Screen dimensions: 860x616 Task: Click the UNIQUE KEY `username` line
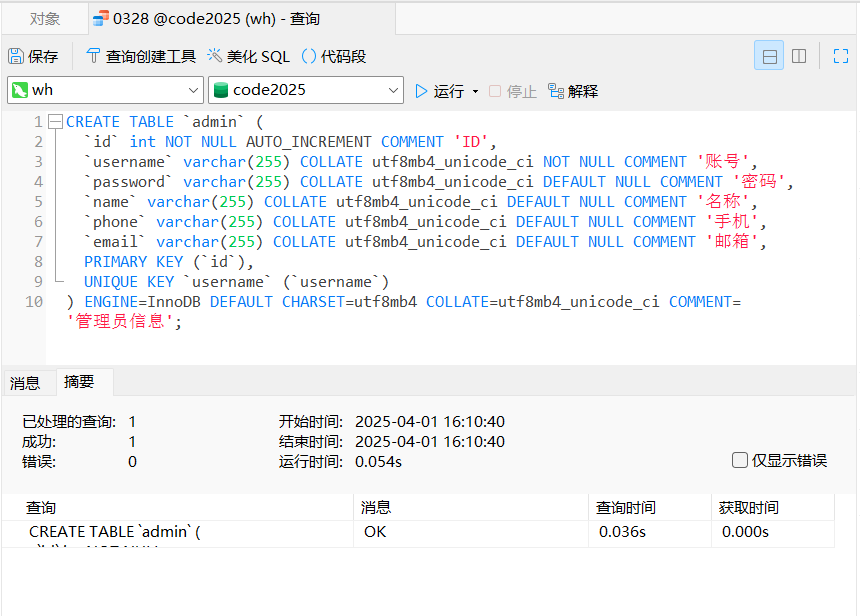236,281
